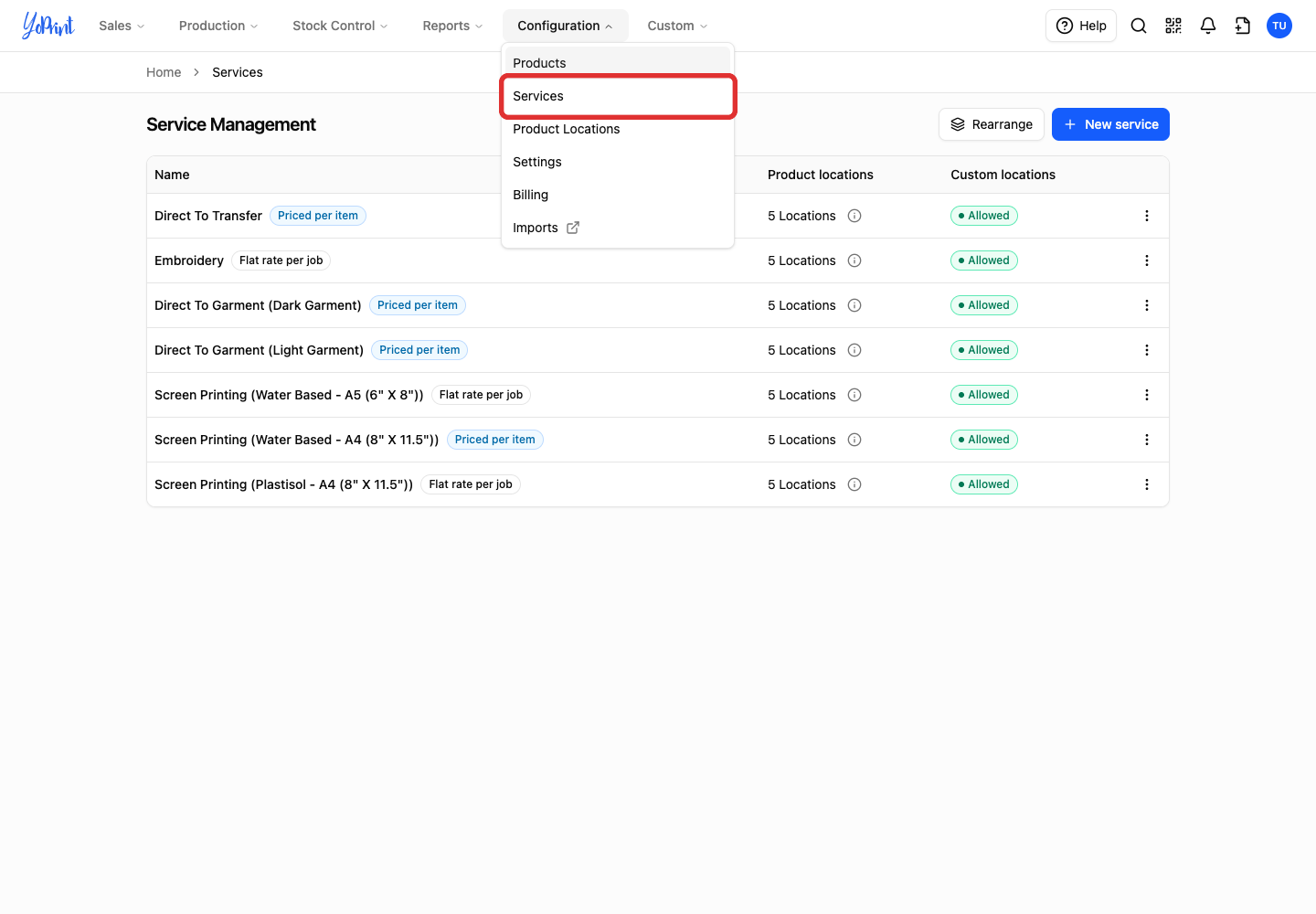The width and height of the screenshot is (1316, 914).
Task: Open row menu for Screen Printing Water Based A4
Action: [1147, 440]
